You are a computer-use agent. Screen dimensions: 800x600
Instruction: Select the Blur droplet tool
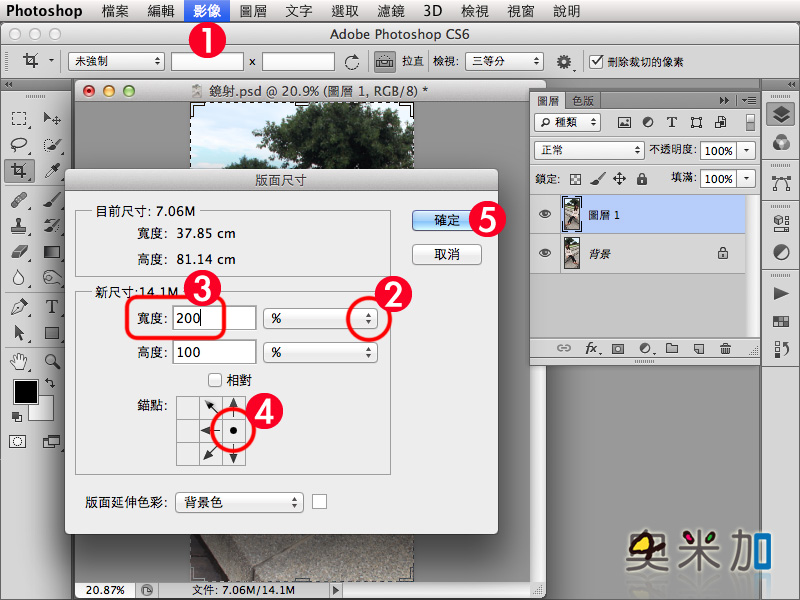click(x=19, y=278)
